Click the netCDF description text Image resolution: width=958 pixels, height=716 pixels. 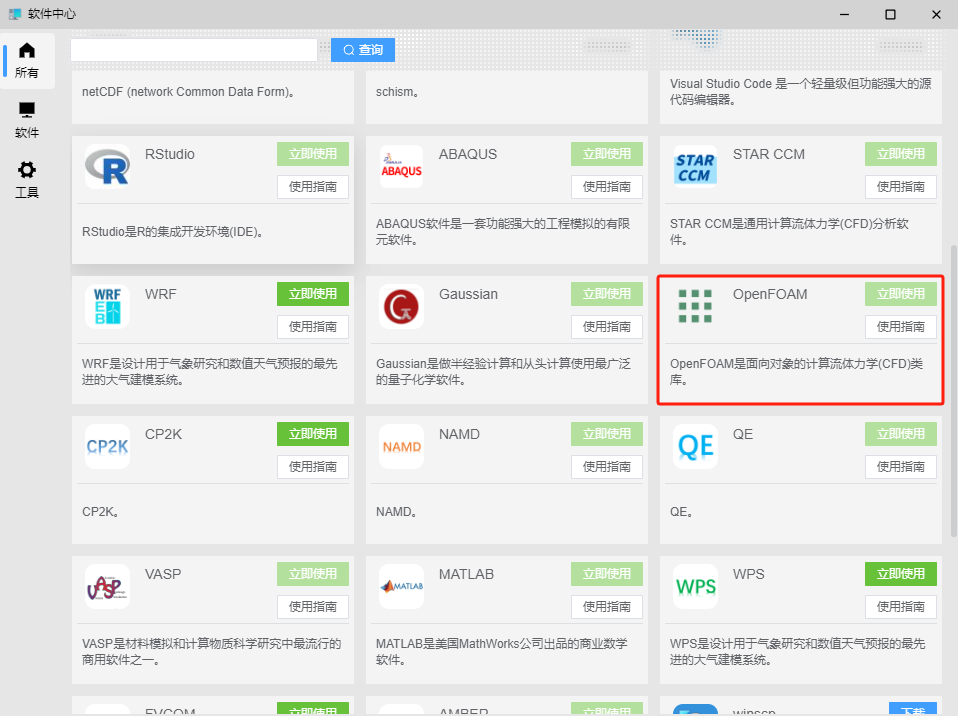coord(189,92)
